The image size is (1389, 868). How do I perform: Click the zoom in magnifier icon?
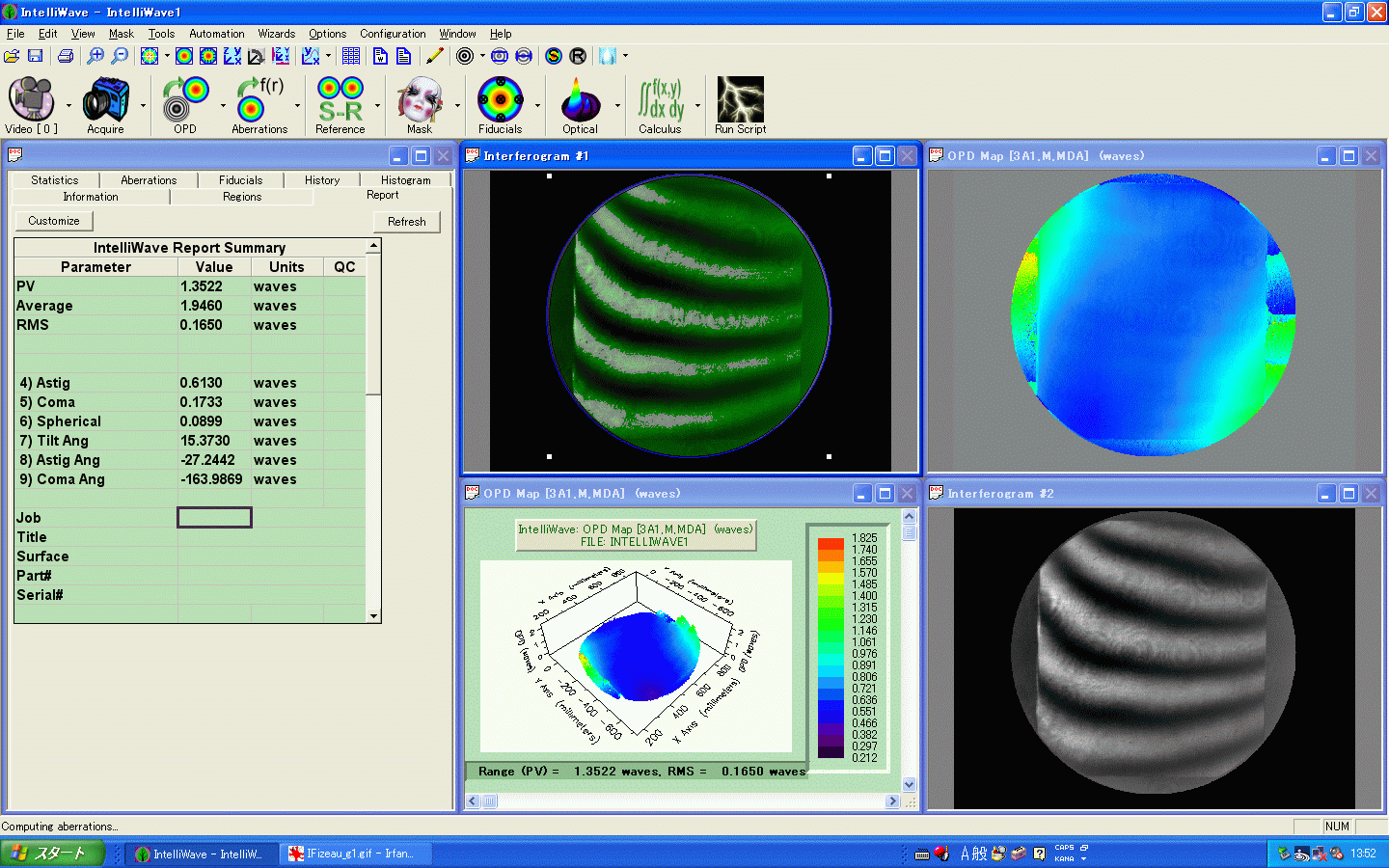coord(95,56)
